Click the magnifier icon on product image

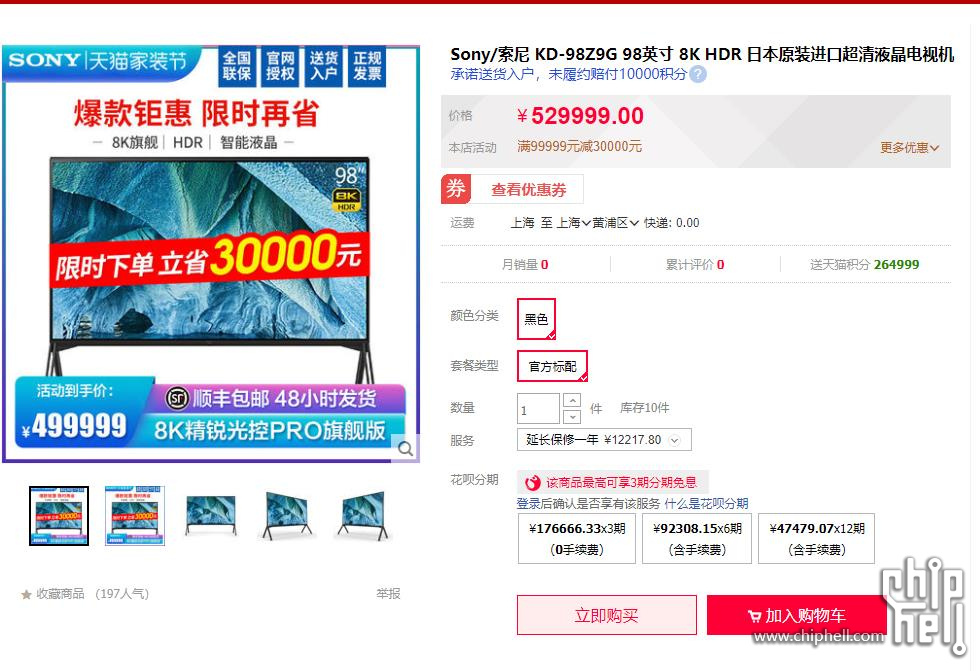click(x=405, y=448)
